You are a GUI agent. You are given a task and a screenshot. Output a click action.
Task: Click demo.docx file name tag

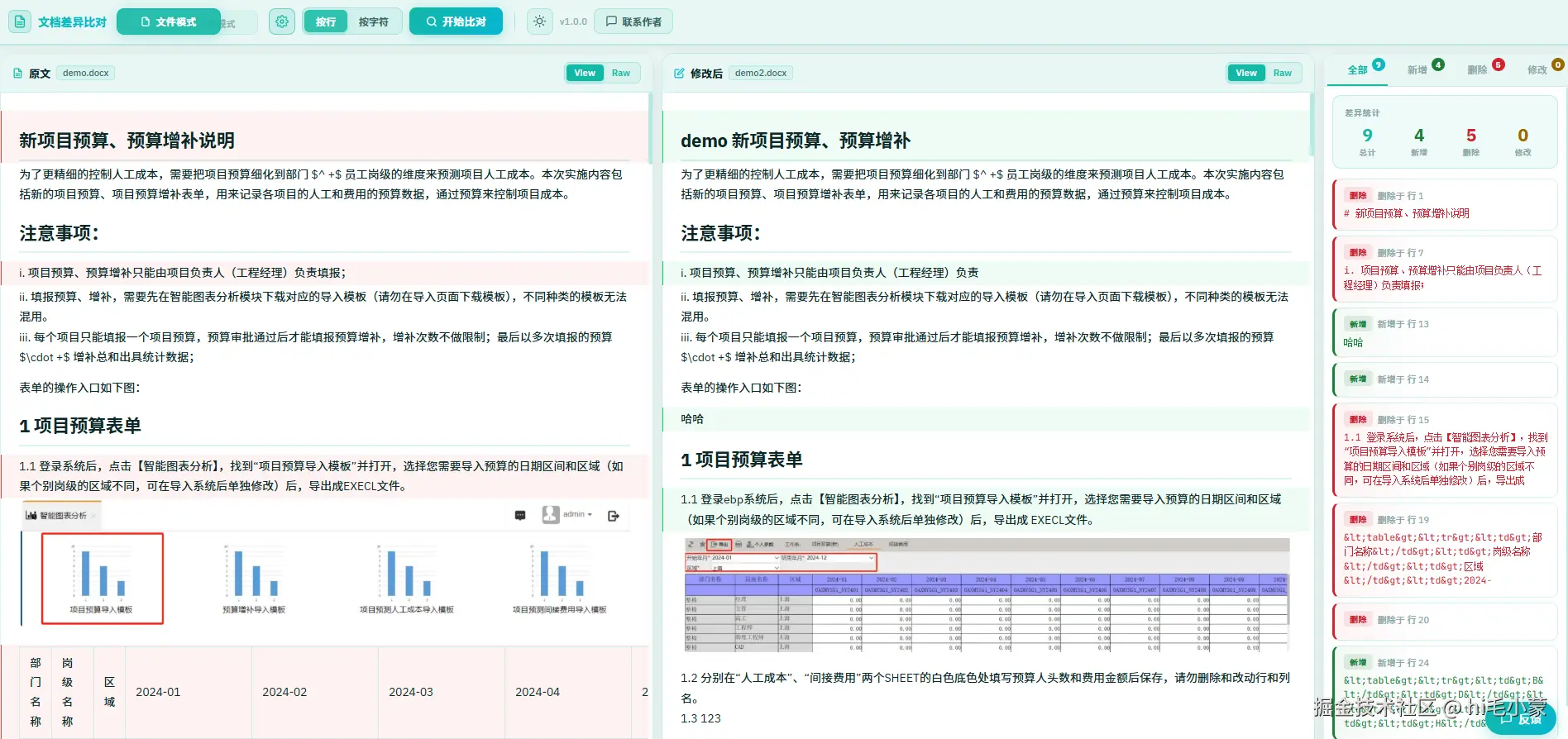point(86,73)
